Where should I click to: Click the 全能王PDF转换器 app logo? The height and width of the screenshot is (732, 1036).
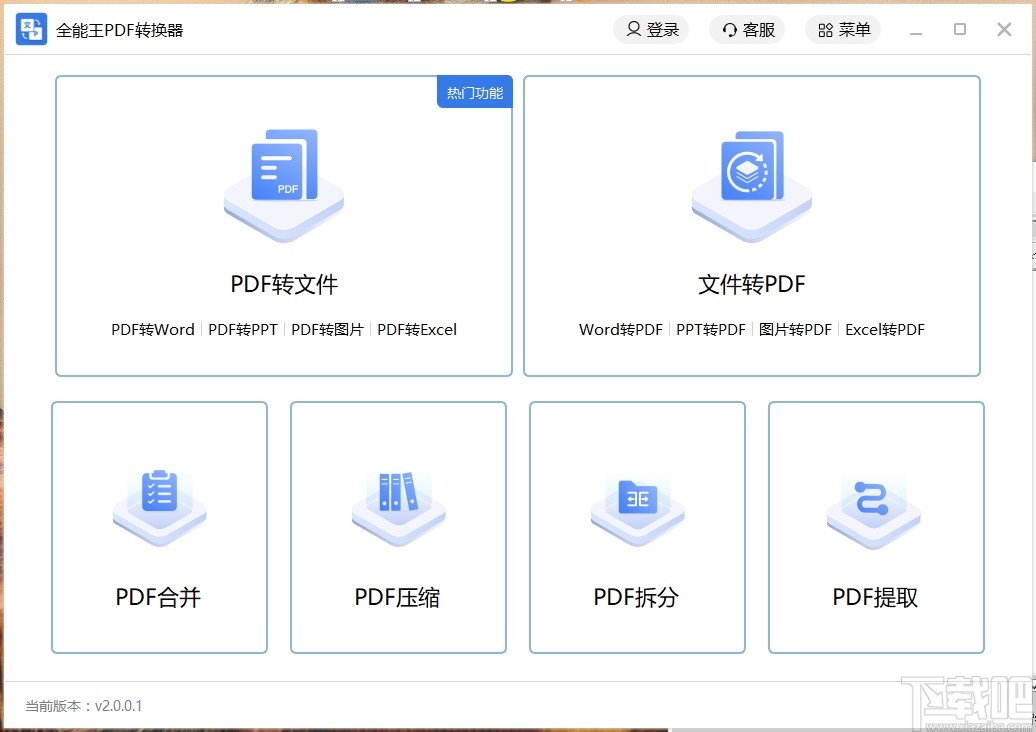(29, 29)
